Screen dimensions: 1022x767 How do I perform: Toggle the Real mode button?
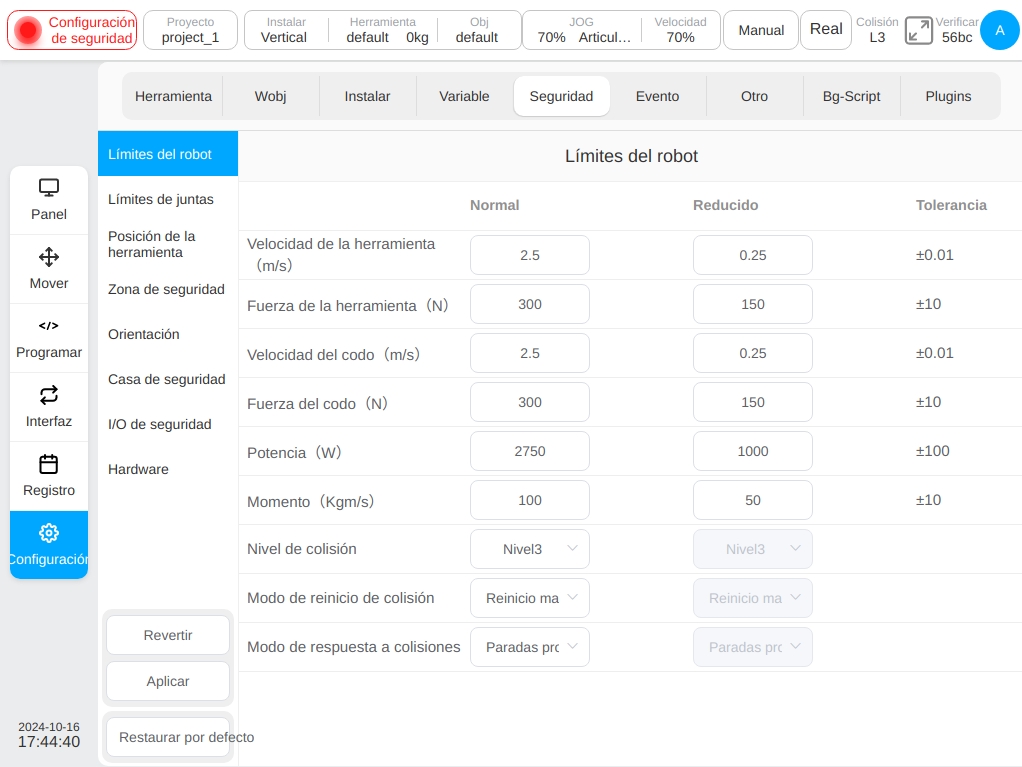click(826, 30)
